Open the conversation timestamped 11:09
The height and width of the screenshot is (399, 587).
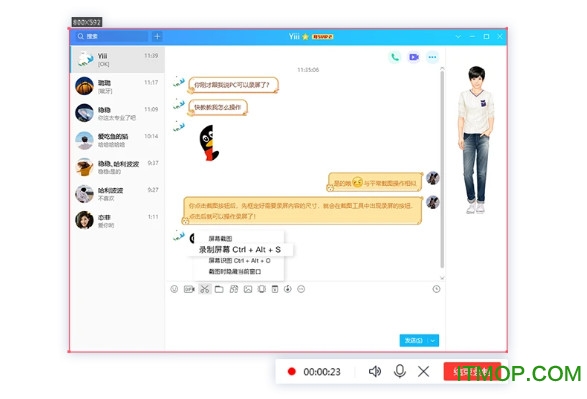coord(117,113)
